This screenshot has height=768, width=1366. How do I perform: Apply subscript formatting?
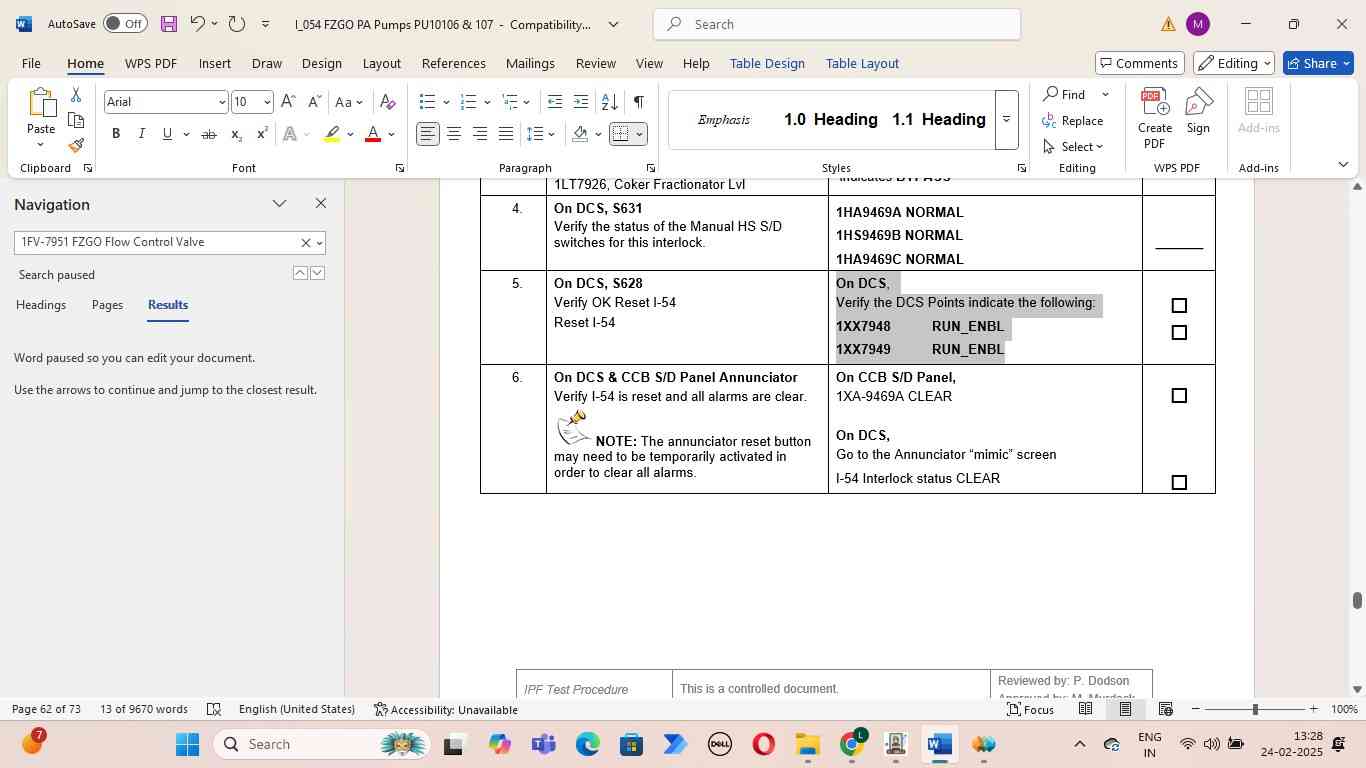236,134
